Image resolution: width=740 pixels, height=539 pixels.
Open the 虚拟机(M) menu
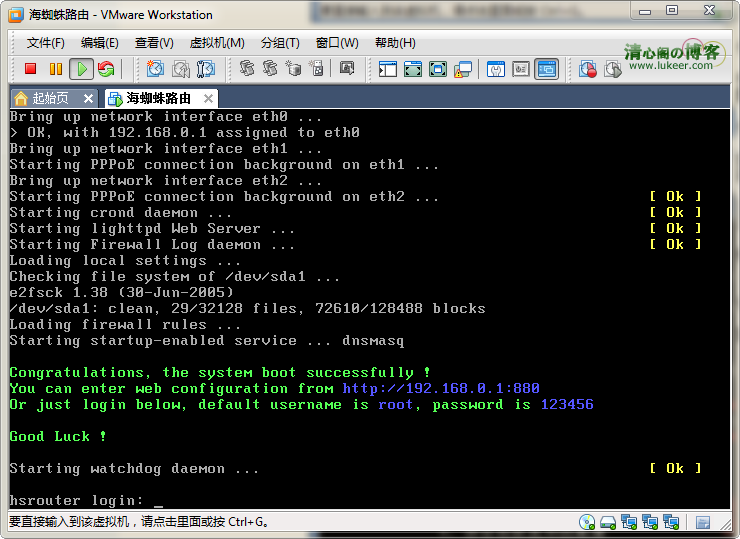point(217,43)
